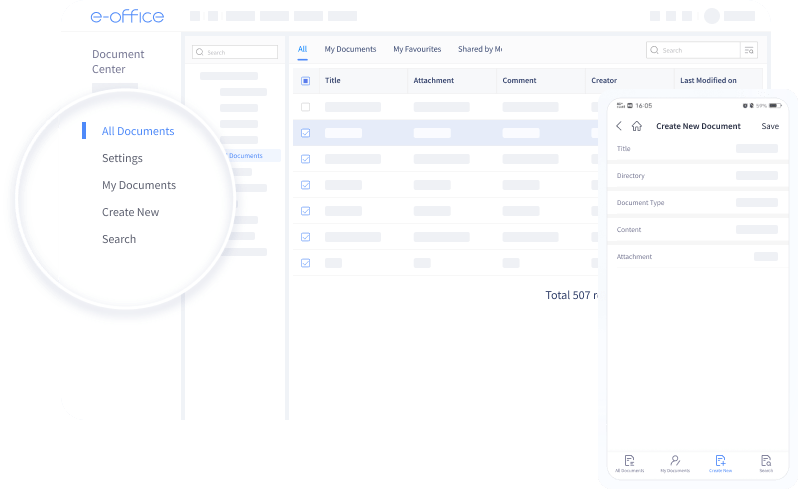Open the My Favourites tab
Image resolution: width=798 pixels, height=489 pixels.
417,49
